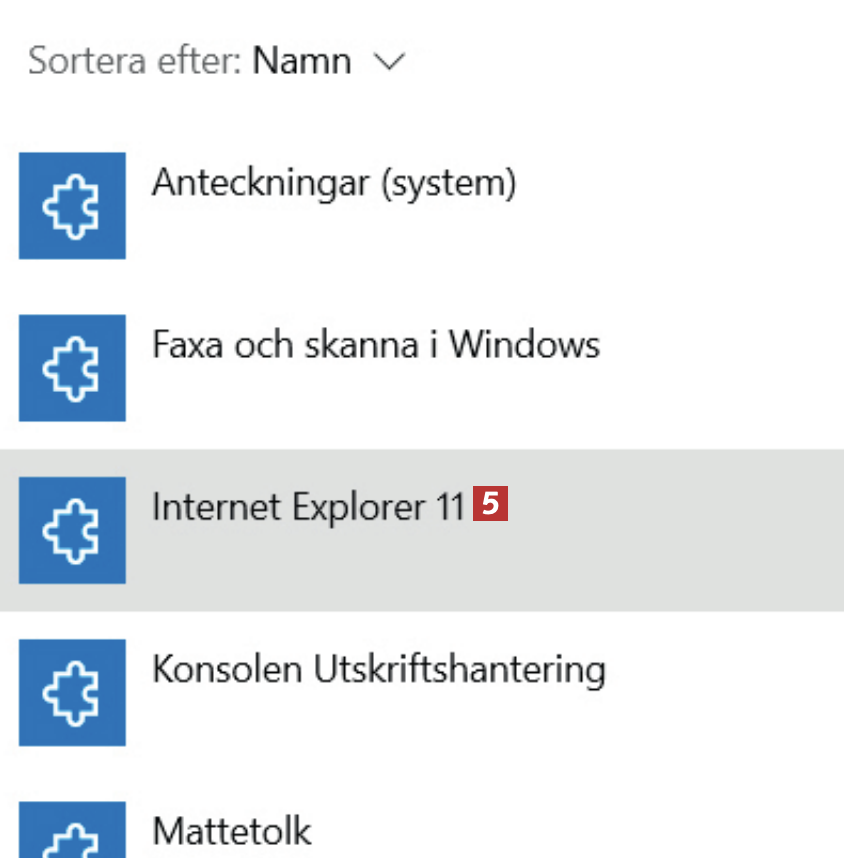
Task: Open the Namn sort dropdown
Action: pyautogui.click(x=301, y=62)
